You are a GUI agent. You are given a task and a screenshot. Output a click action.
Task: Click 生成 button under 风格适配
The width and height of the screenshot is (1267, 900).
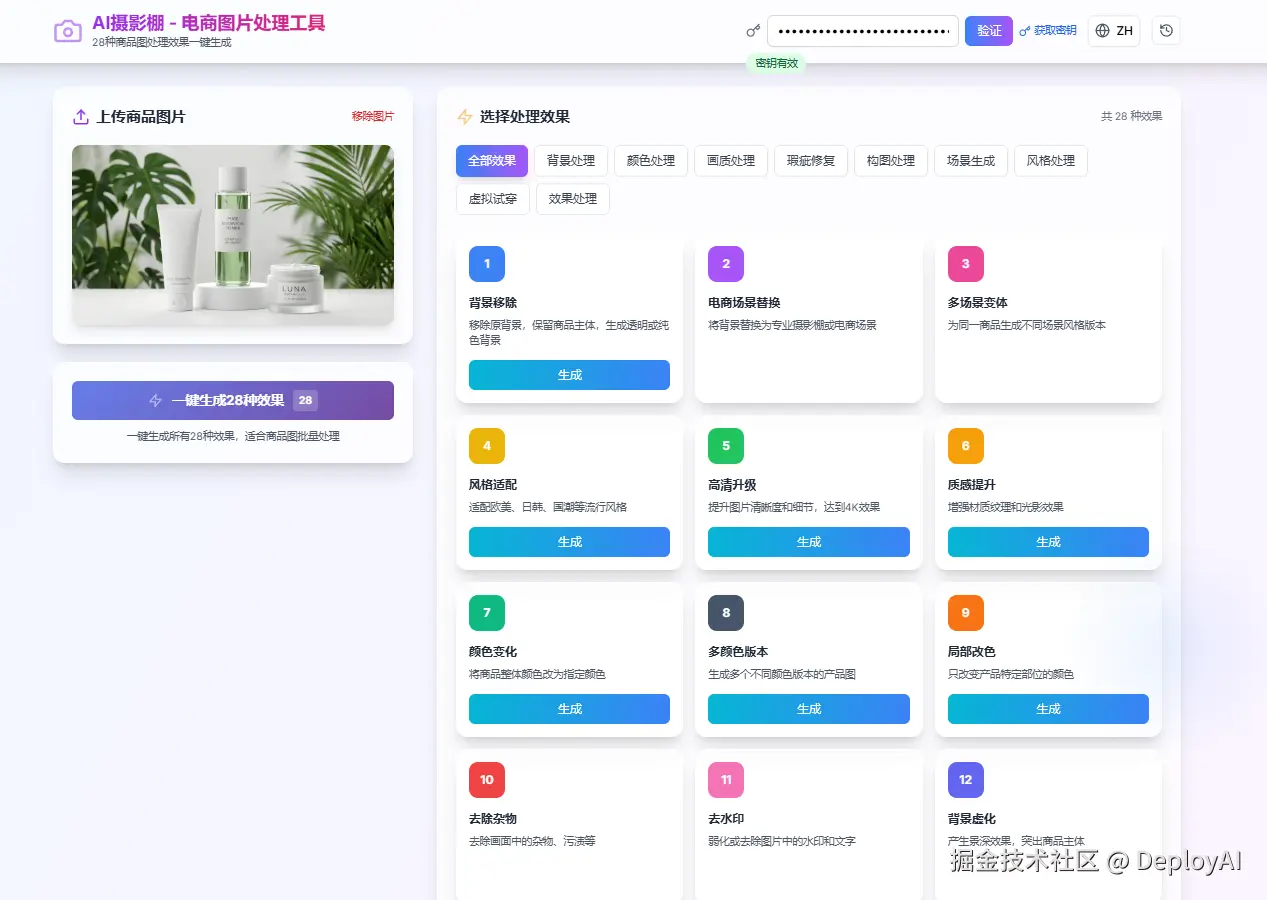[570, 542]
